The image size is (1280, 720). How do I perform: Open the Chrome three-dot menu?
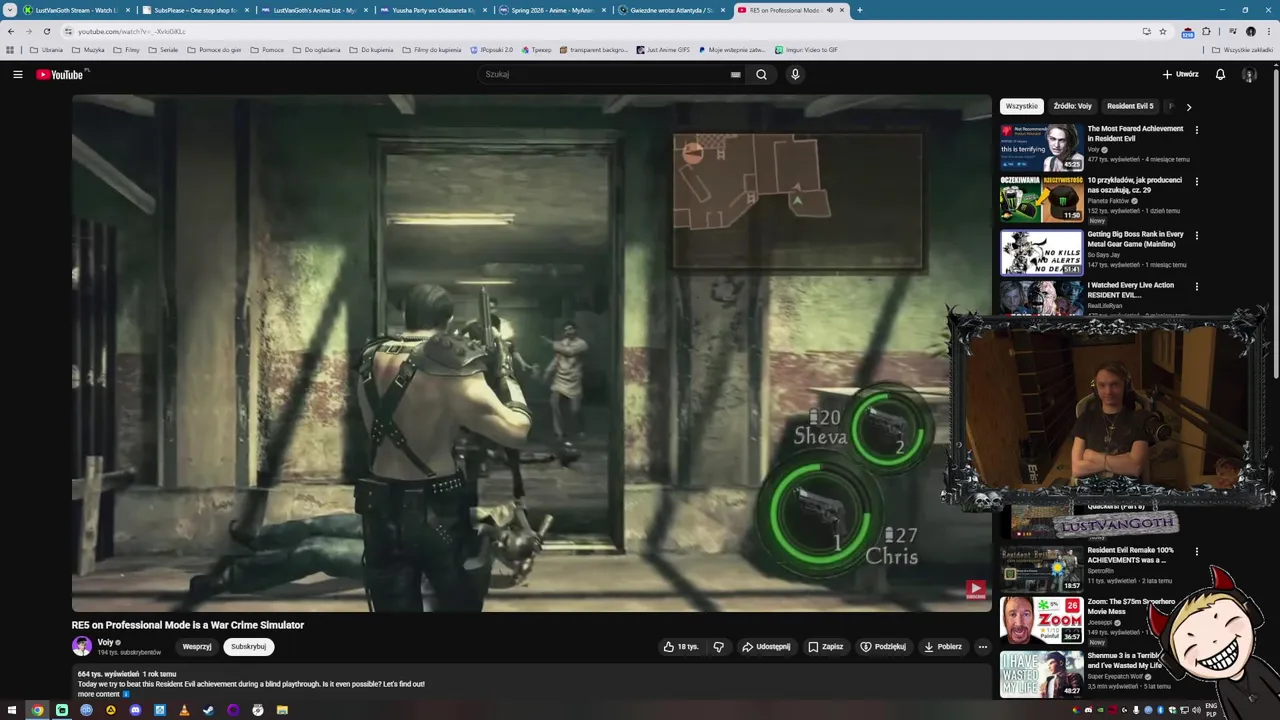tap(1268, 31)
